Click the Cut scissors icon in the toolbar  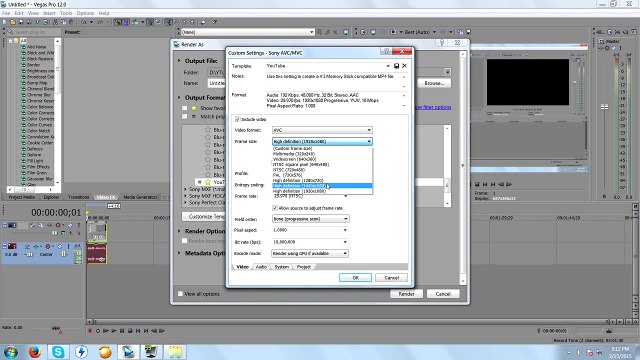[x=56, y=22]
